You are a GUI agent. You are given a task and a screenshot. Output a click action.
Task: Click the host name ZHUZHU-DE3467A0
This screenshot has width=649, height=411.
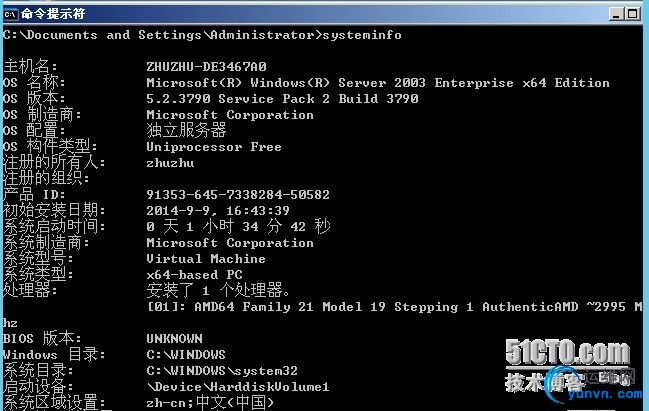click(x=206, y=66)
